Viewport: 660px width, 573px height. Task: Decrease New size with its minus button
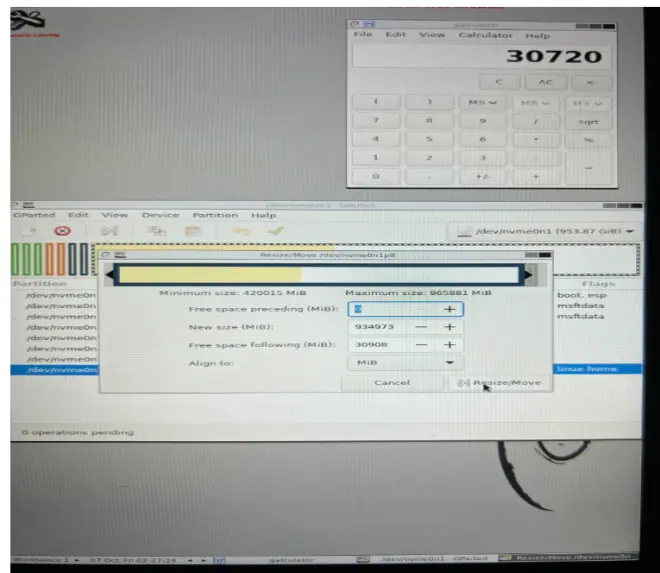(421, 327)
